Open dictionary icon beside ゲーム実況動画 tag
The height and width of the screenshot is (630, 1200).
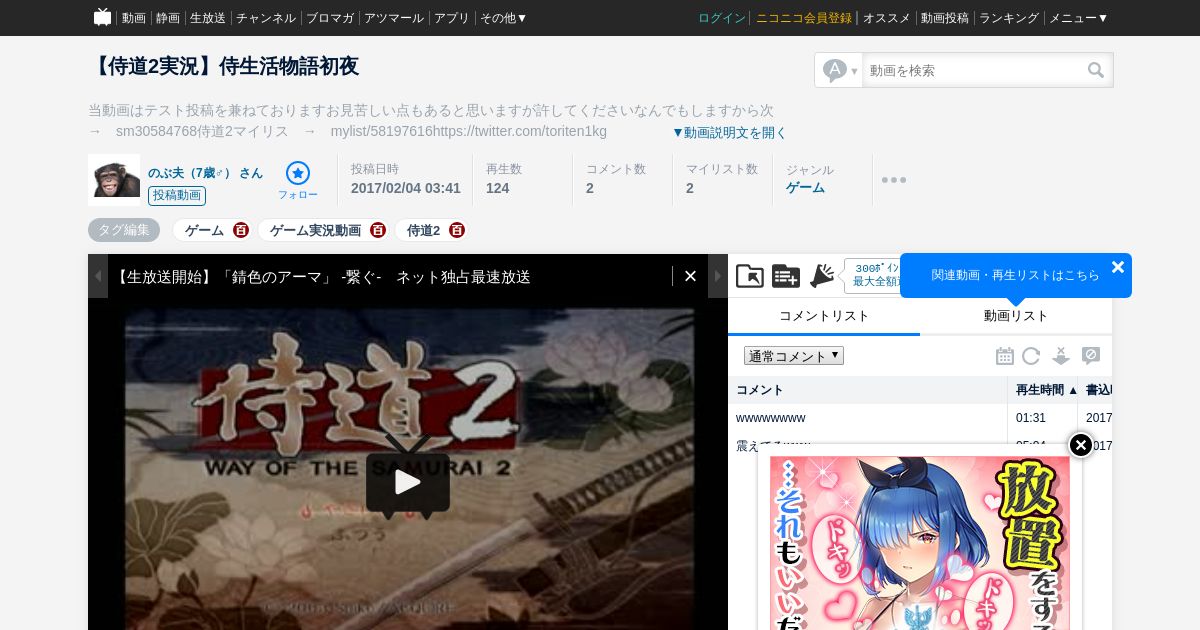377,230
